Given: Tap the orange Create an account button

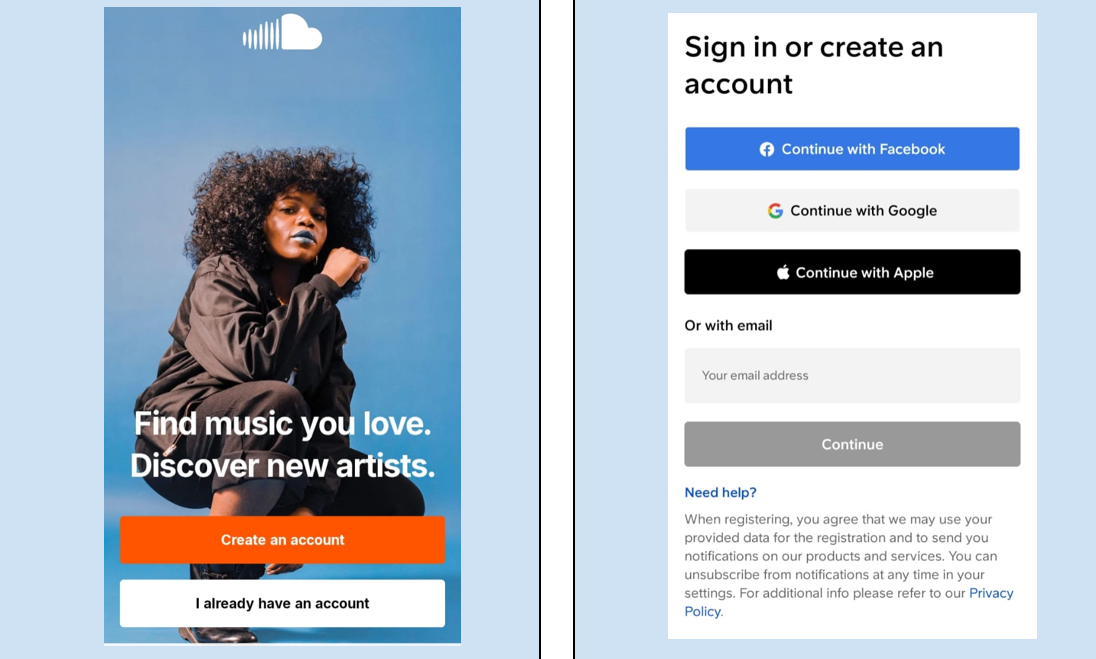Looking at the screenshot, I should (282, 539).
